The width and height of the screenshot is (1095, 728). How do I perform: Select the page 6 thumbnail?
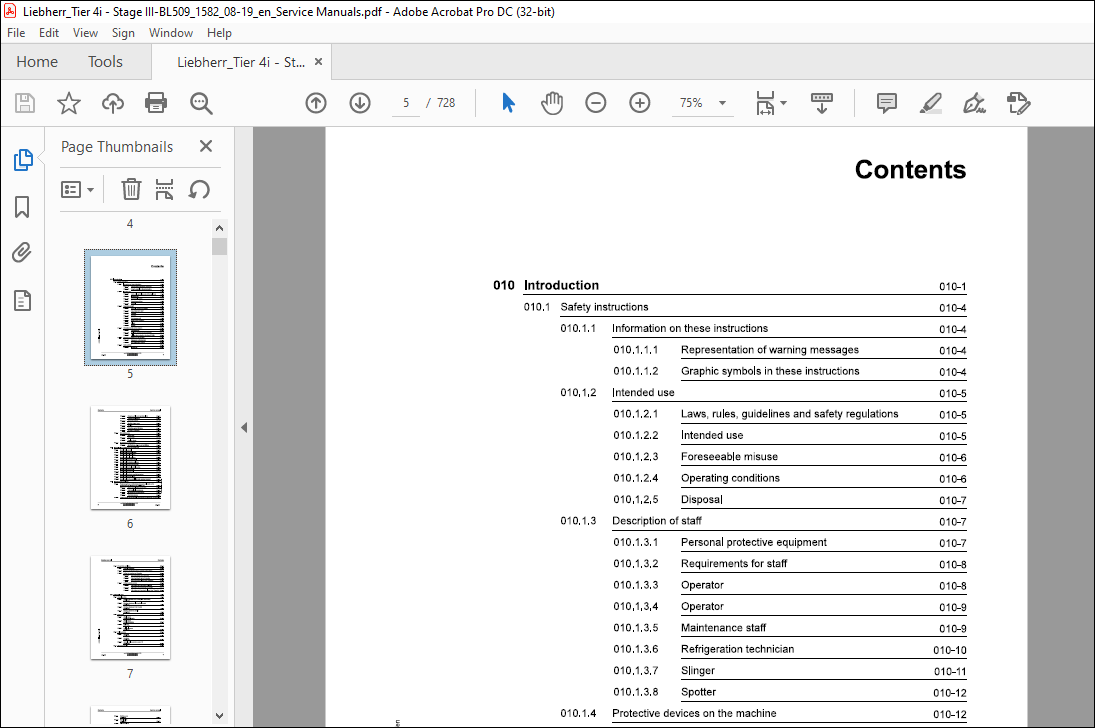point(131,458)
